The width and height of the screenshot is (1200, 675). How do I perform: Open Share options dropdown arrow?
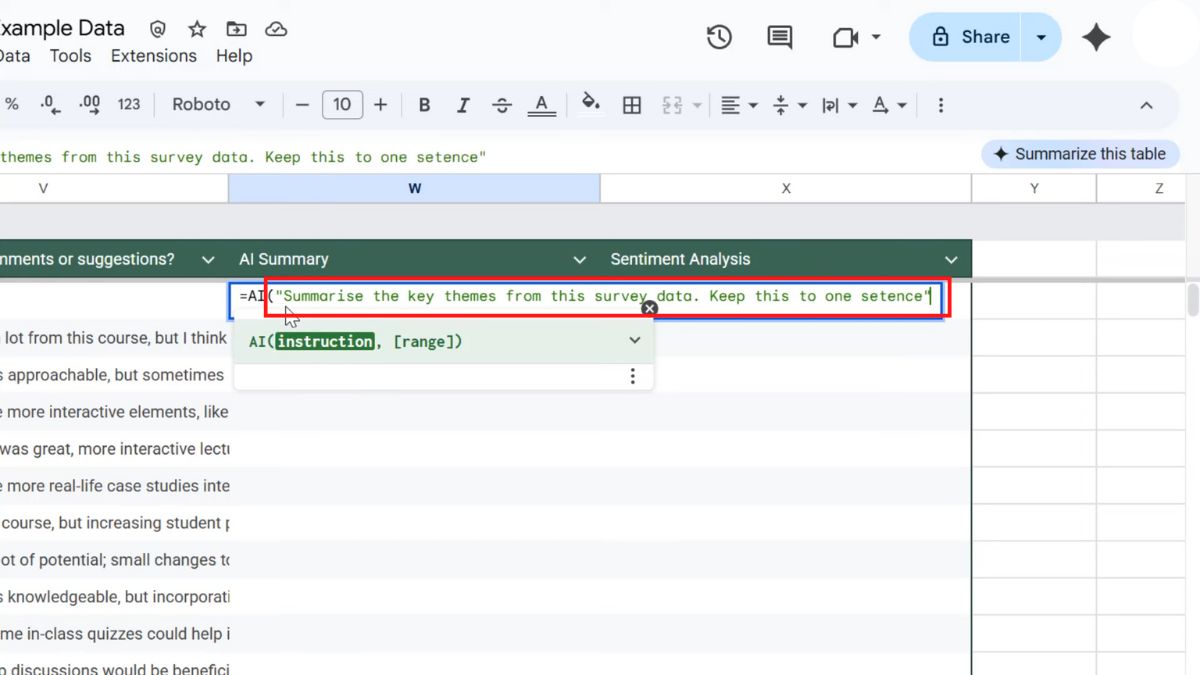[x=1042, y=37]
